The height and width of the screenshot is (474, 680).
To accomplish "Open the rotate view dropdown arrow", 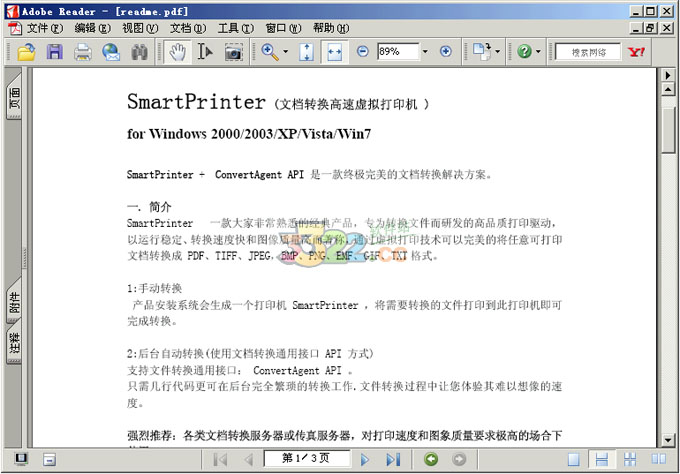I will click(x=497, y=52).
